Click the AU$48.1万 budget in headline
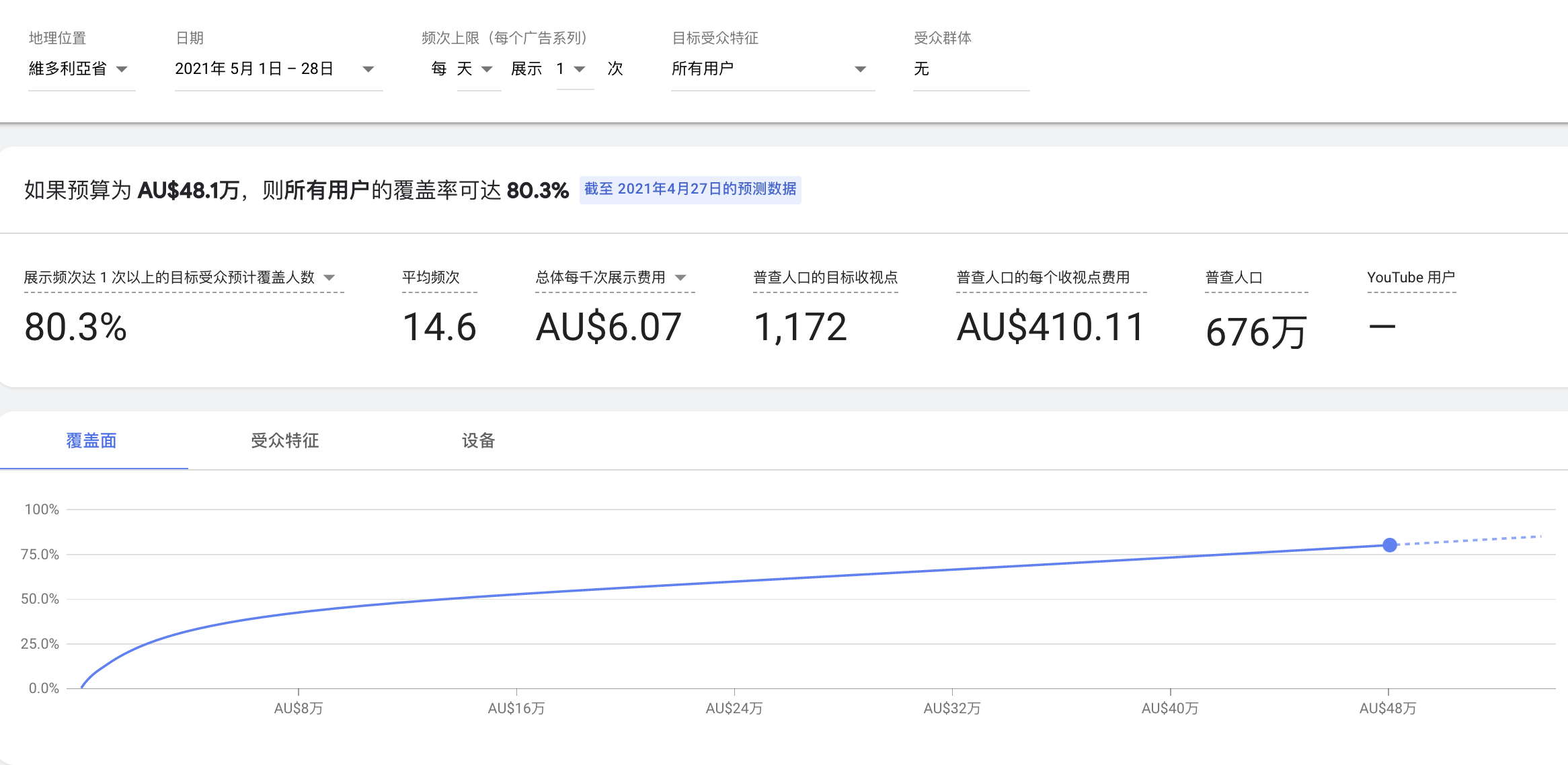 [x=189, y=190]
